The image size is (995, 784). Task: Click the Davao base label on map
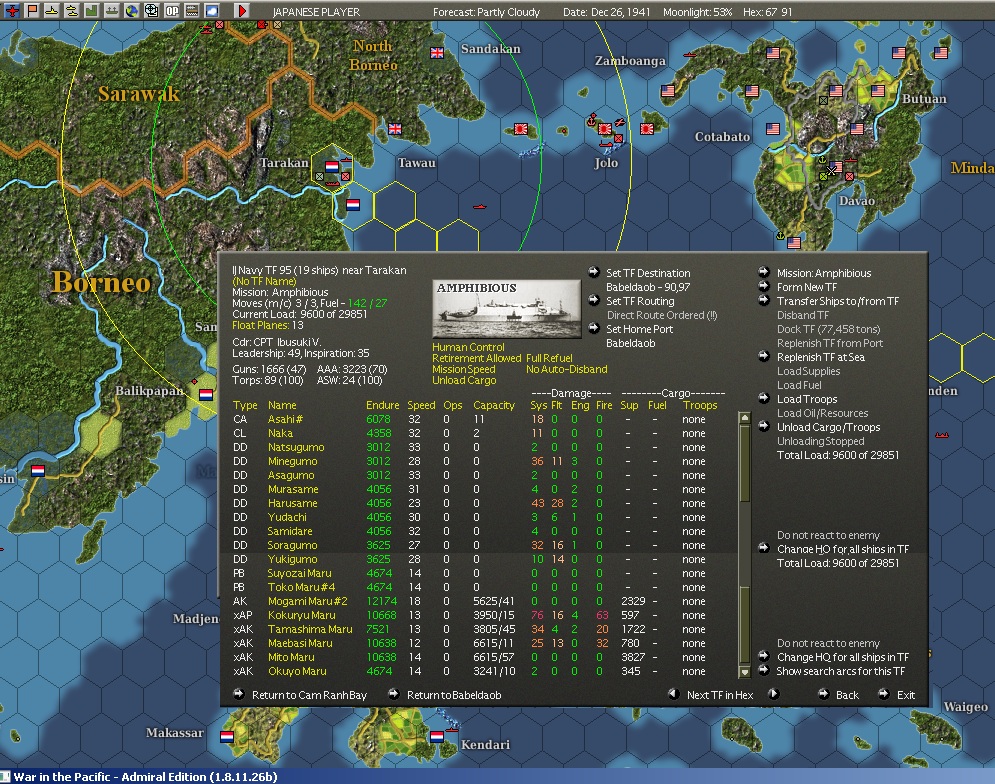click(857, 201)
